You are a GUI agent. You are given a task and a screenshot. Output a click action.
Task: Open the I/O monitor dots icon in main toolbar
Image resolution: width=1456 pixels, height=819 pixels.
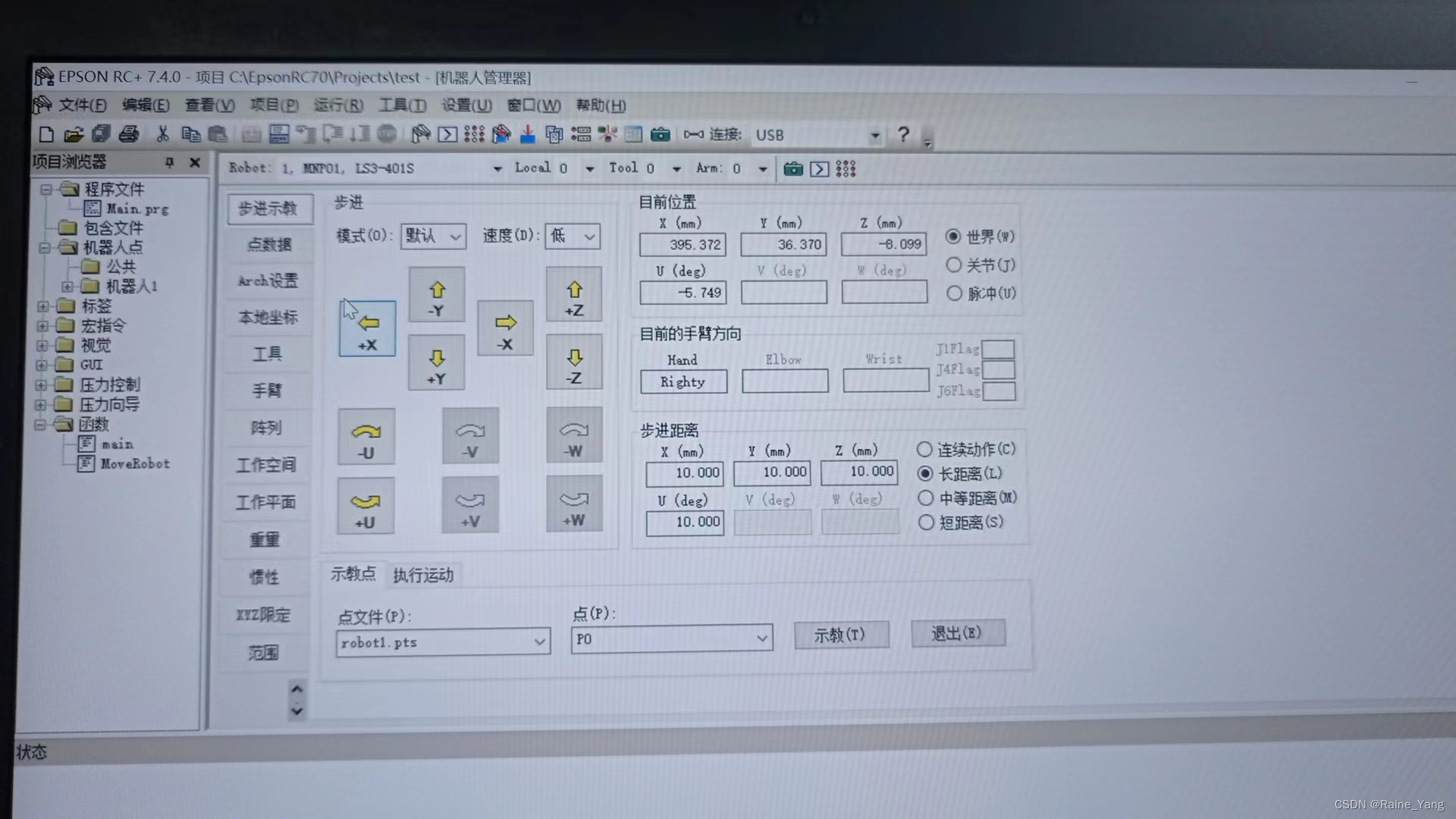474,134
